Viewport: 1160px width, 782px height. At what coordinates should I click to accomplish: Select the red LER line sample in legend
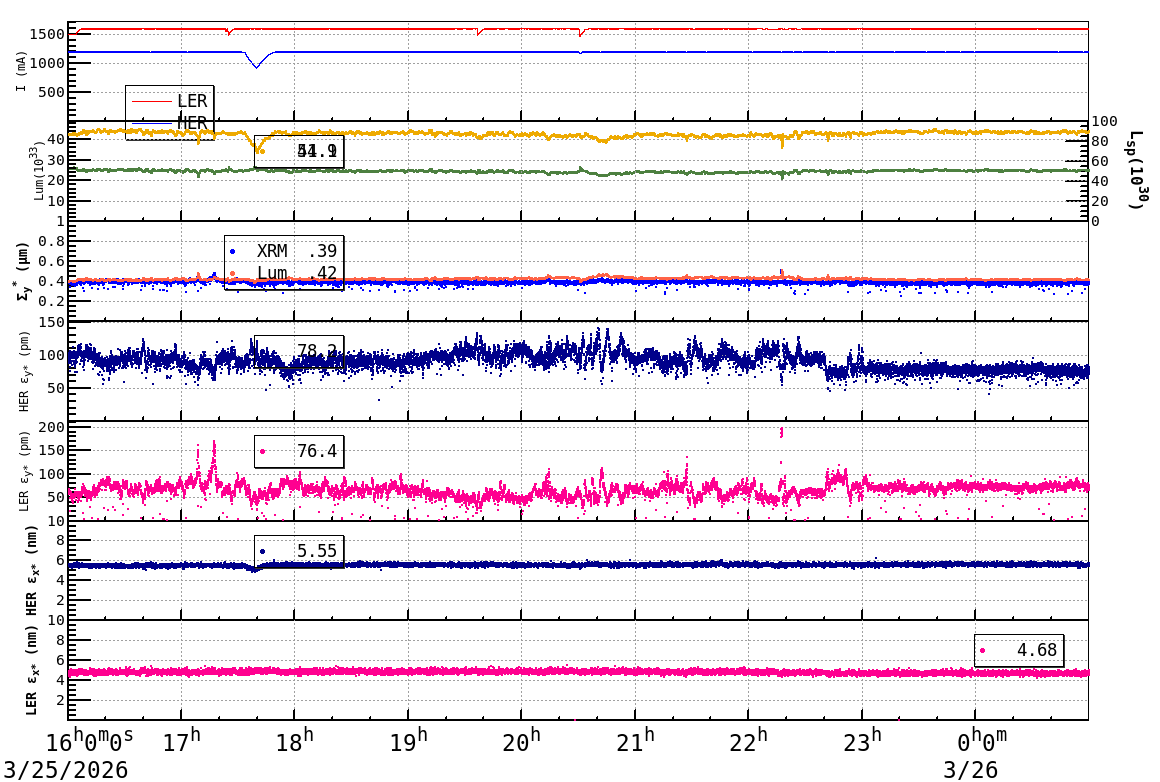tap(151, 101)
